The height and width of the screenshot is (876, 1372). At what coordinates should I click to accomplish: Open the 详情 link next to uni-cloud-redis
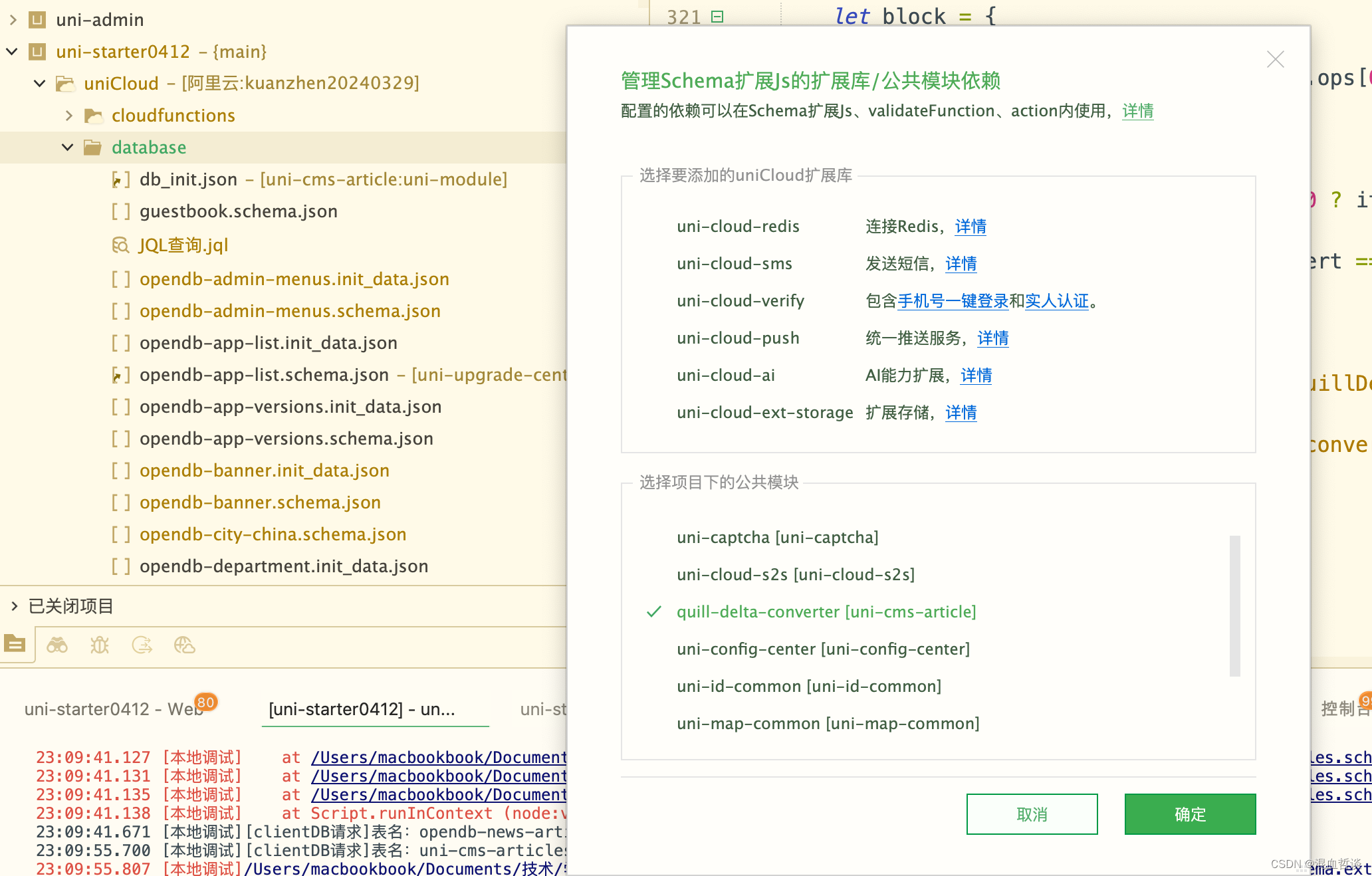pos(970,226)
